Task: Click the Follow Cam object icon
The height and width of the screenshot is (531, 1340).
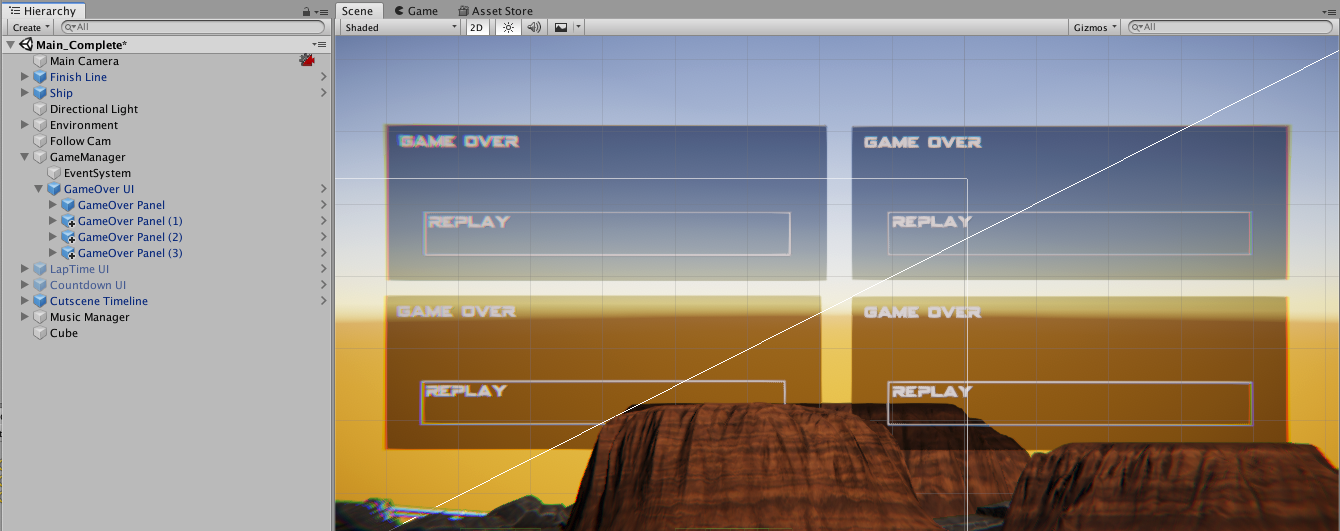Action: click(x=40, y=141)
